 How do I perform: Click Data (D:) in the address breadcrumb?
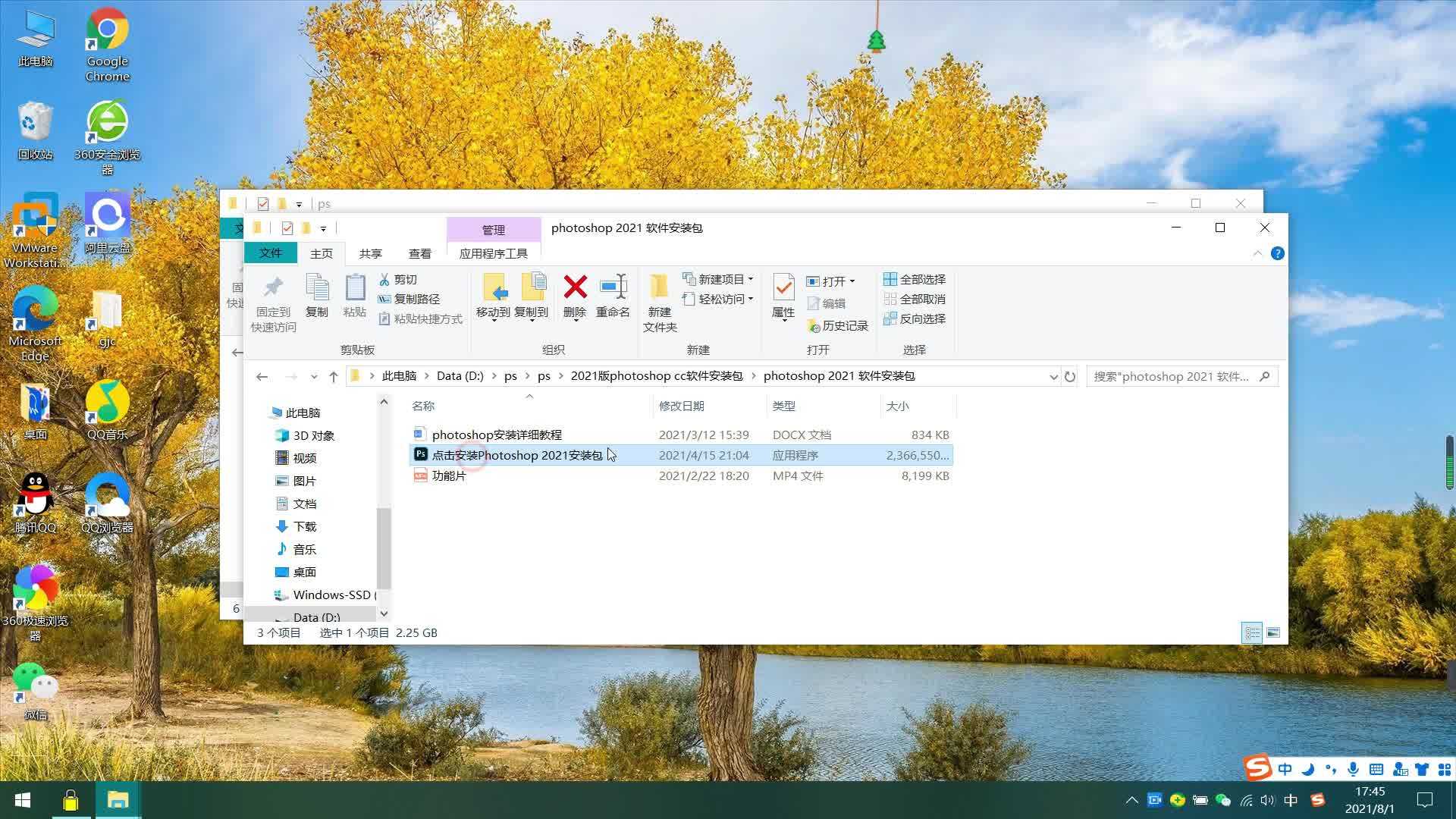tap(460, 376)
